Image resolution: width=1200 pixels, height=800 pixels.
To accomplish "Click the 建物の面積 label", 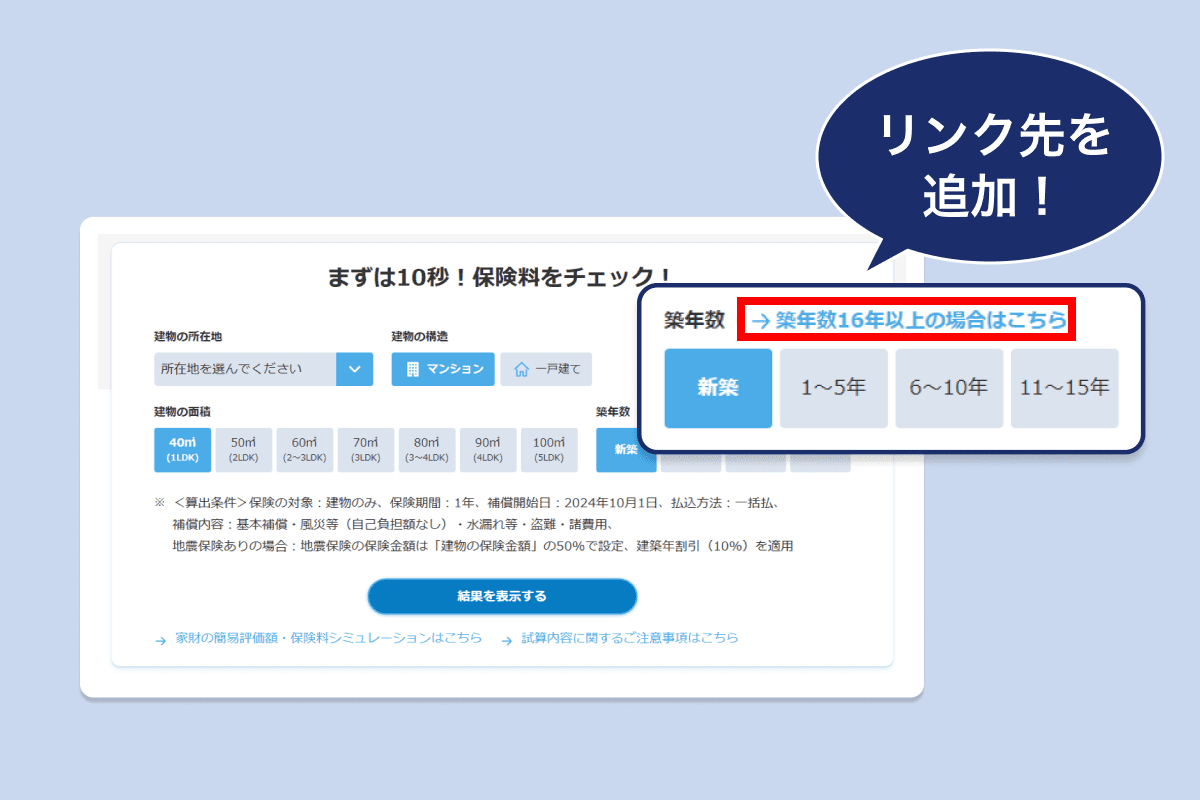I will pyautogui.click(x=182, y=411).
